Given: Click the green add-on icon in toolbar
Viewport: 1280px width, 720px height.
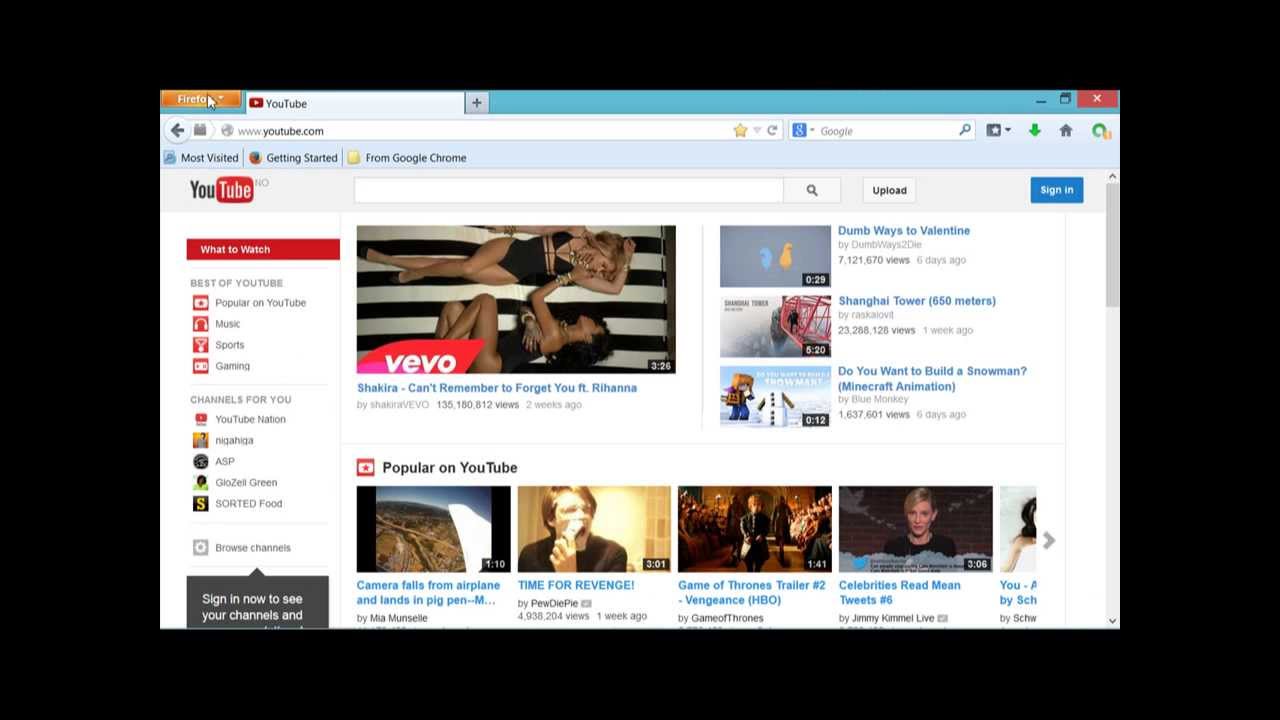Looking at the screenshot, I should tap(1100, 131).
